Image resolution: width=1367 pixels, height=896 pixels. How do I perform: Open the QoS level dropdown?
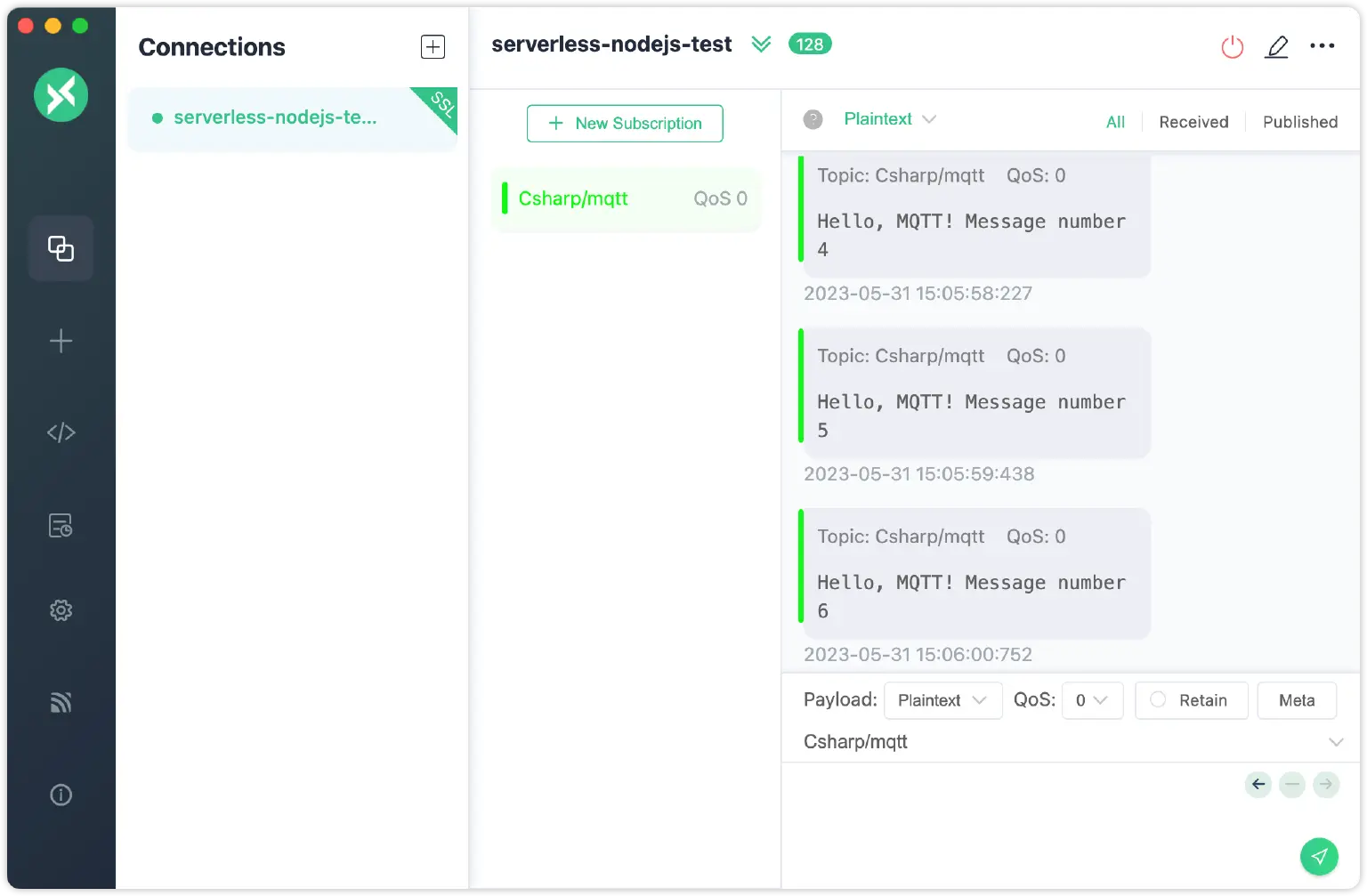click(x=1091, y=700)
